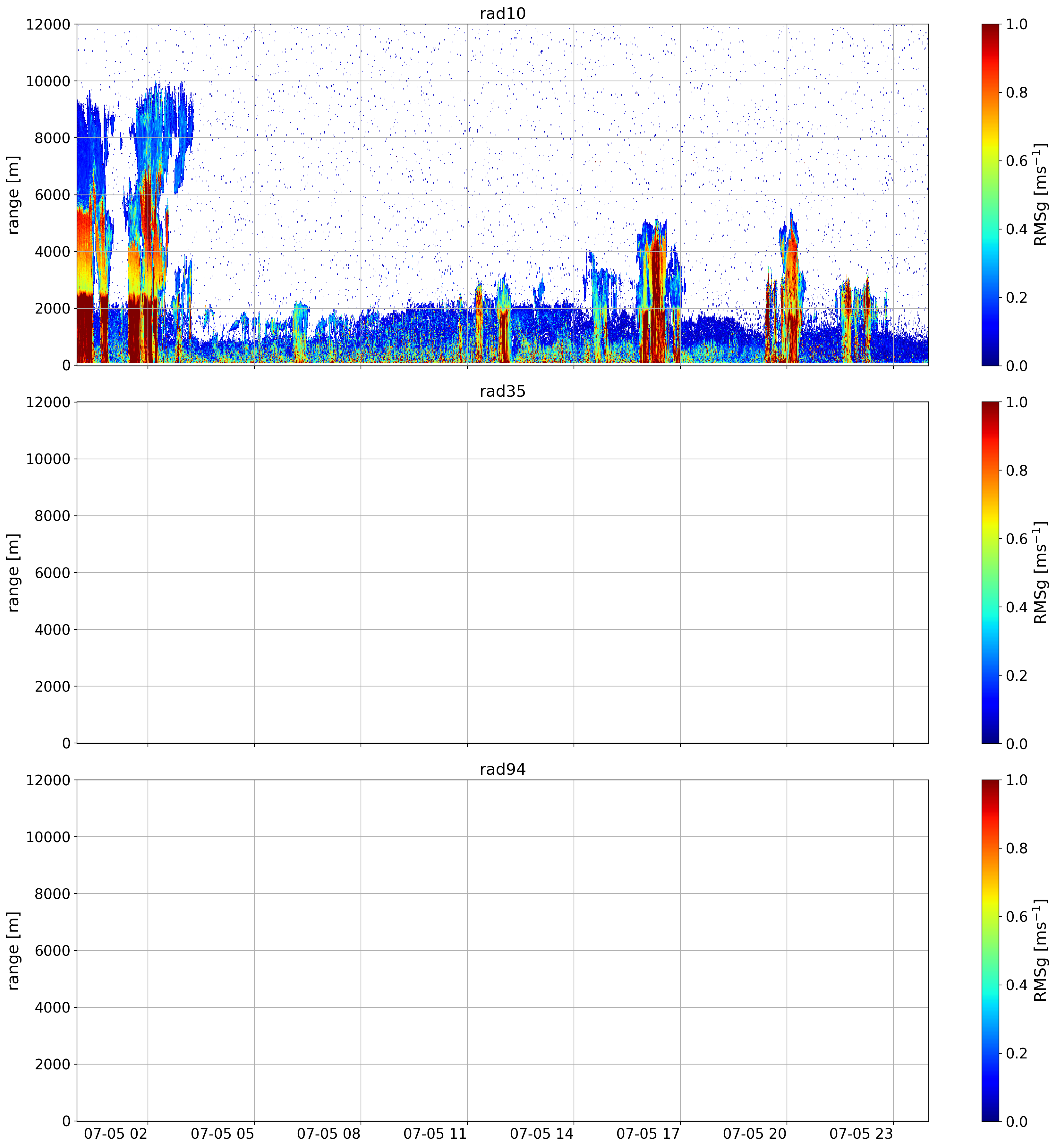Click the rad35 plot title
The image size is (1057, 1148).
(x=502, y=392)
